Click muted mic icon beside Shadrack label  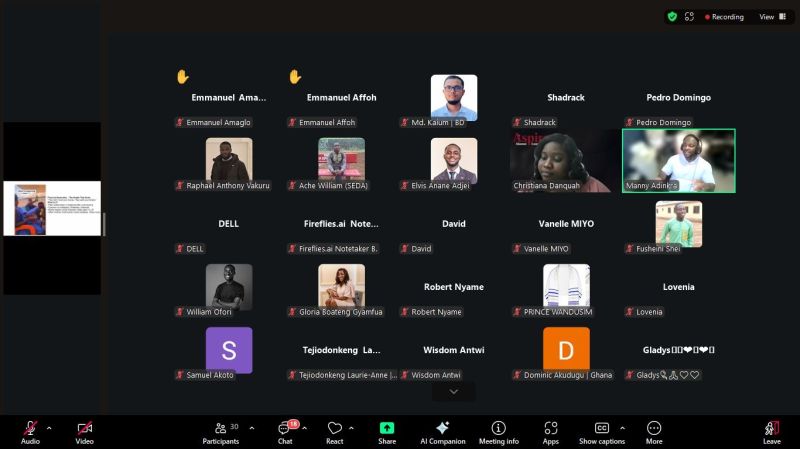pos(517,122)
